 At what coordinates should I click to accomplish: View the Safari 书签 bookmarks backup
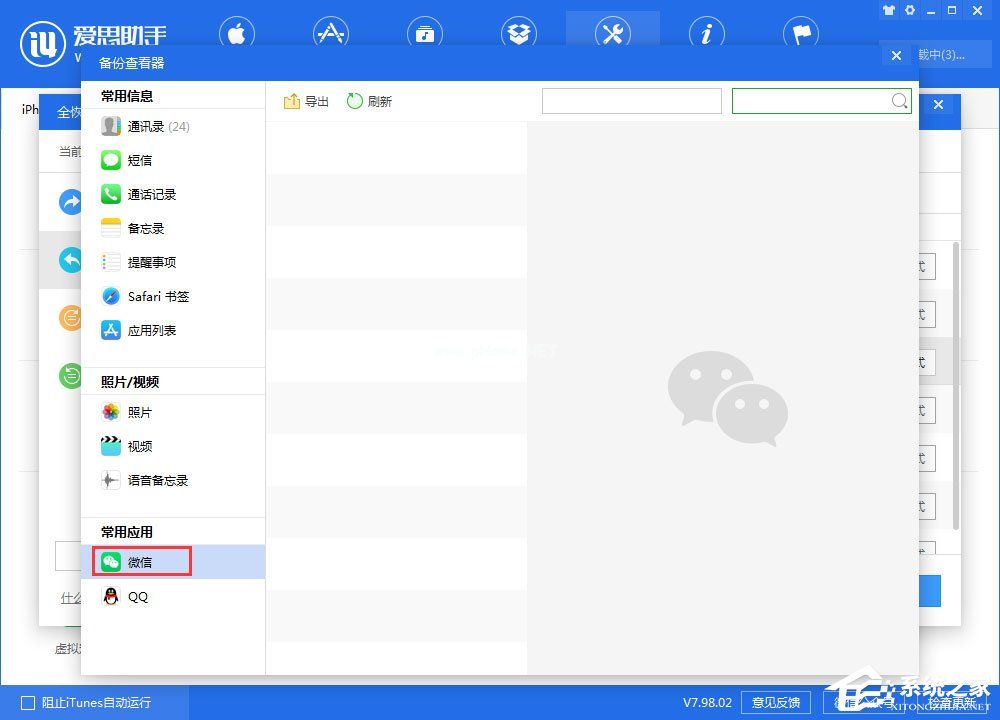point(153,296)
